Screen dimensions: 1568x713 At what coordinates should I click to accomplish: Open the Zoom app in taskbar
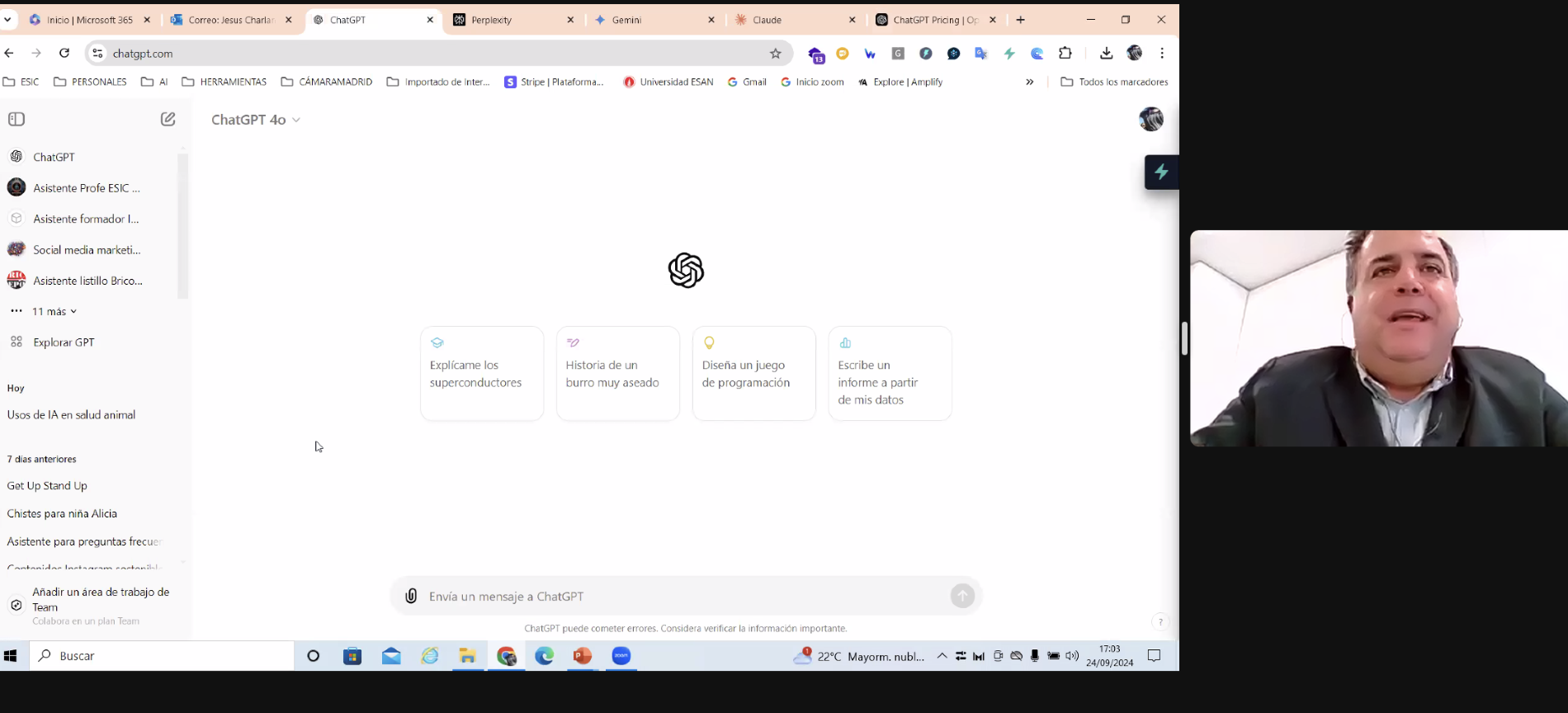(x=621, y=655)
